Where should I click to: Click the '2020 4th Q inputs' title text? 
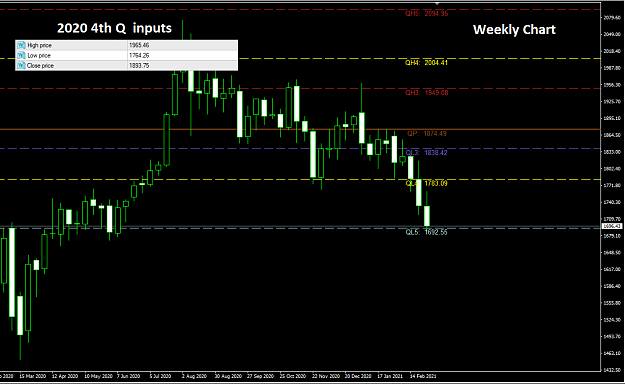(x=114, y=28)
